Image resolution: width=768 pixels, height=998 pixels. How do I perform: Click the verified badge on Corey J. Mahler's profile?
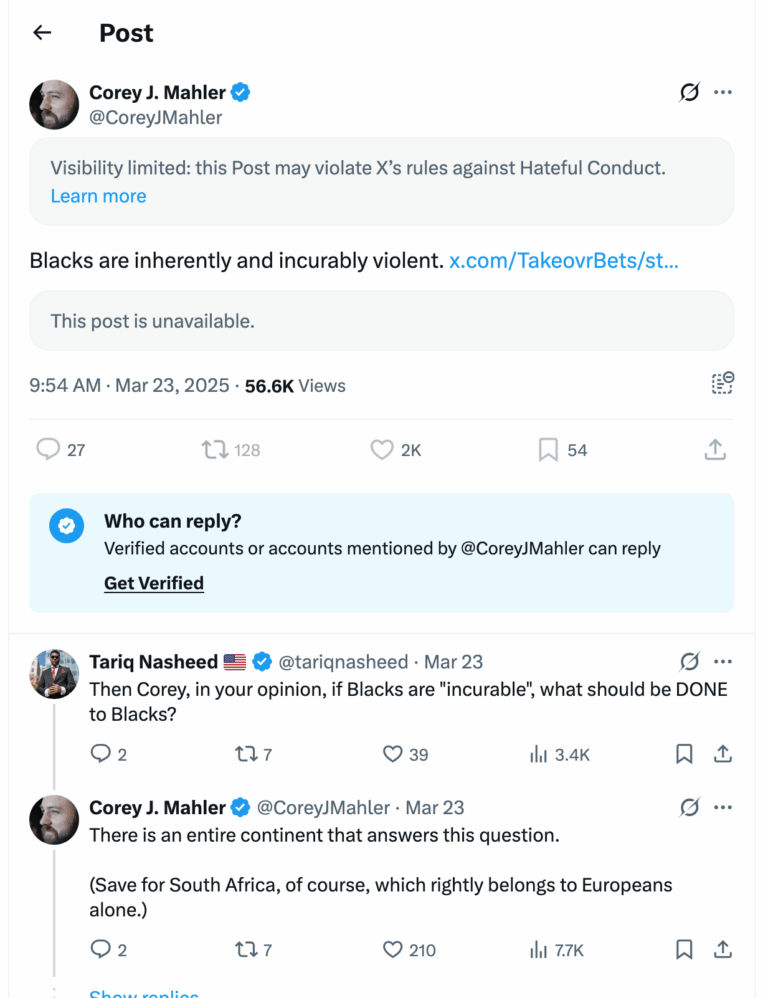tap(239, 92)
